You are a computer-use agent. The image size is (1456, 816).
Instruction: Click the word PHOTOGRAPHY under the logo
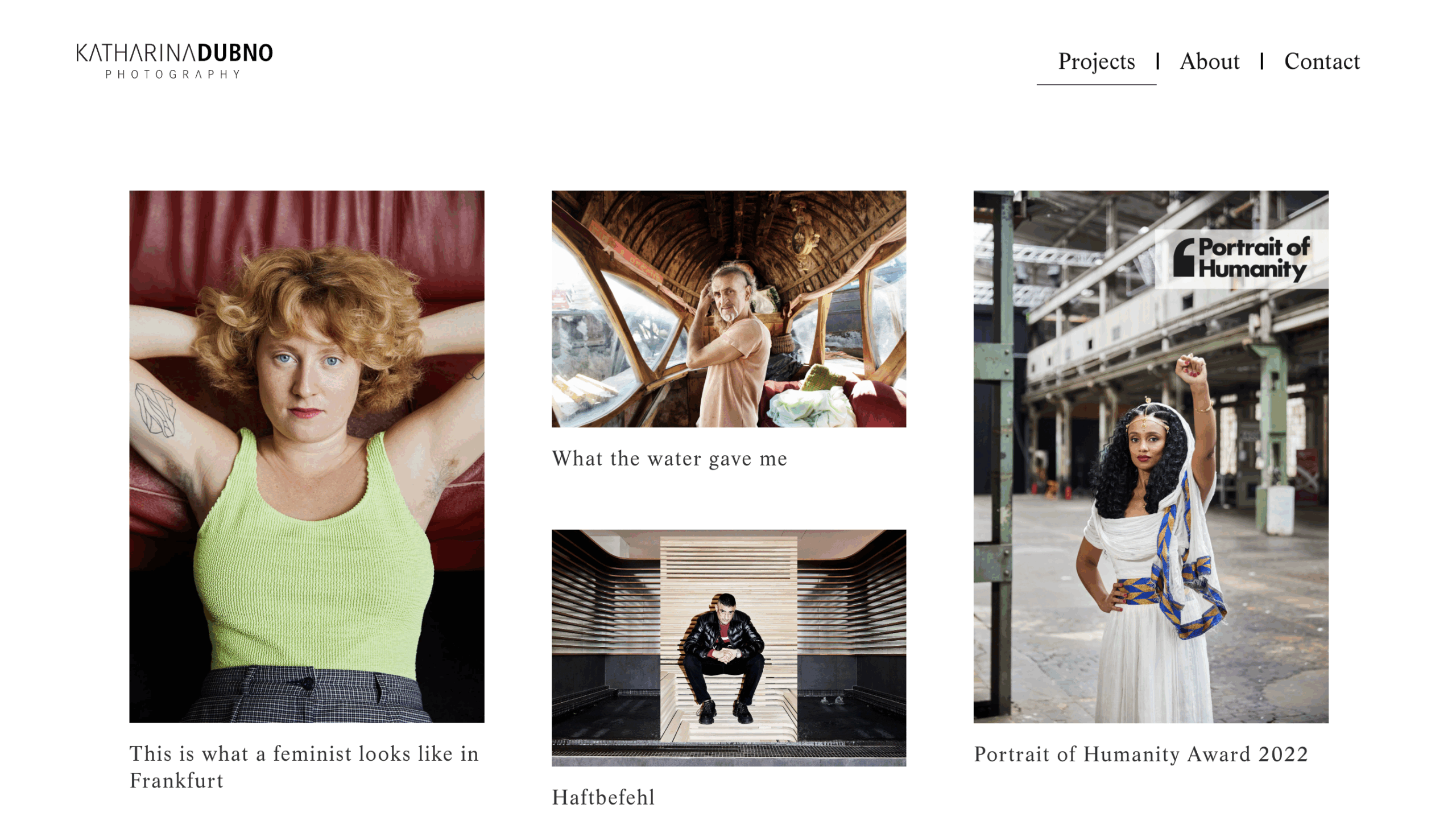173,75
